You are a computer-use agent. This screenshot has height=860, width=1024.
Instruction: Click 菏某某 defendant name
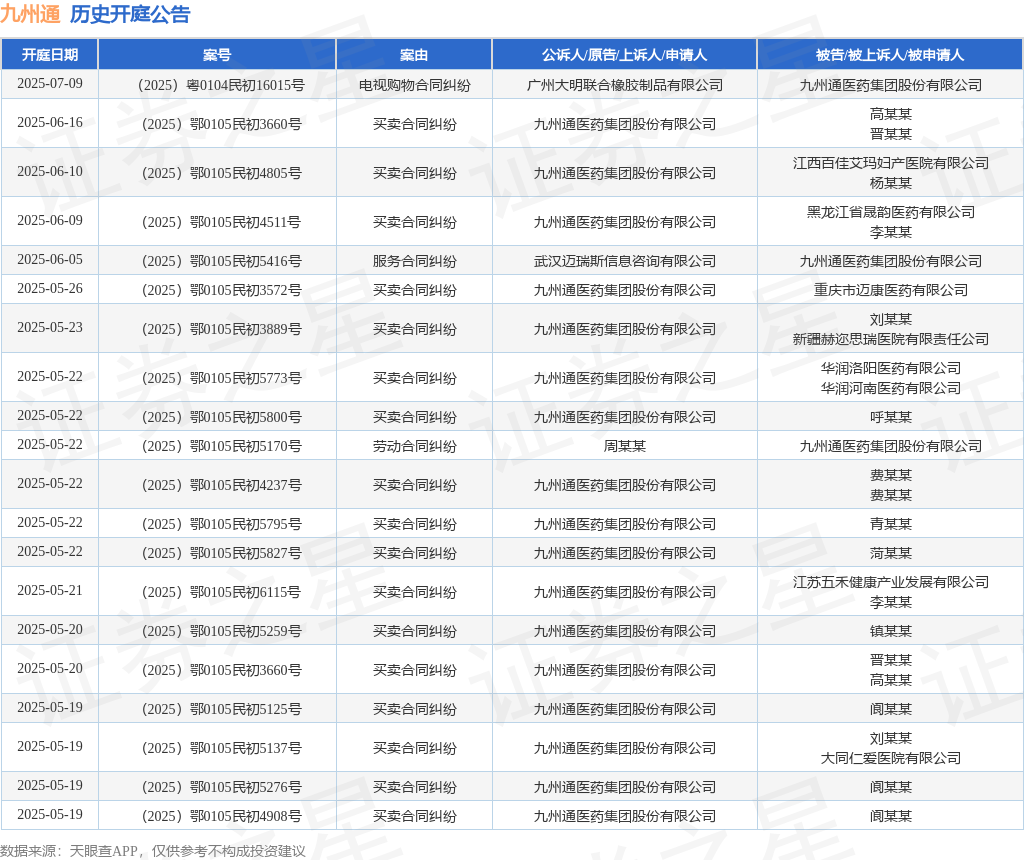point(891,554)
